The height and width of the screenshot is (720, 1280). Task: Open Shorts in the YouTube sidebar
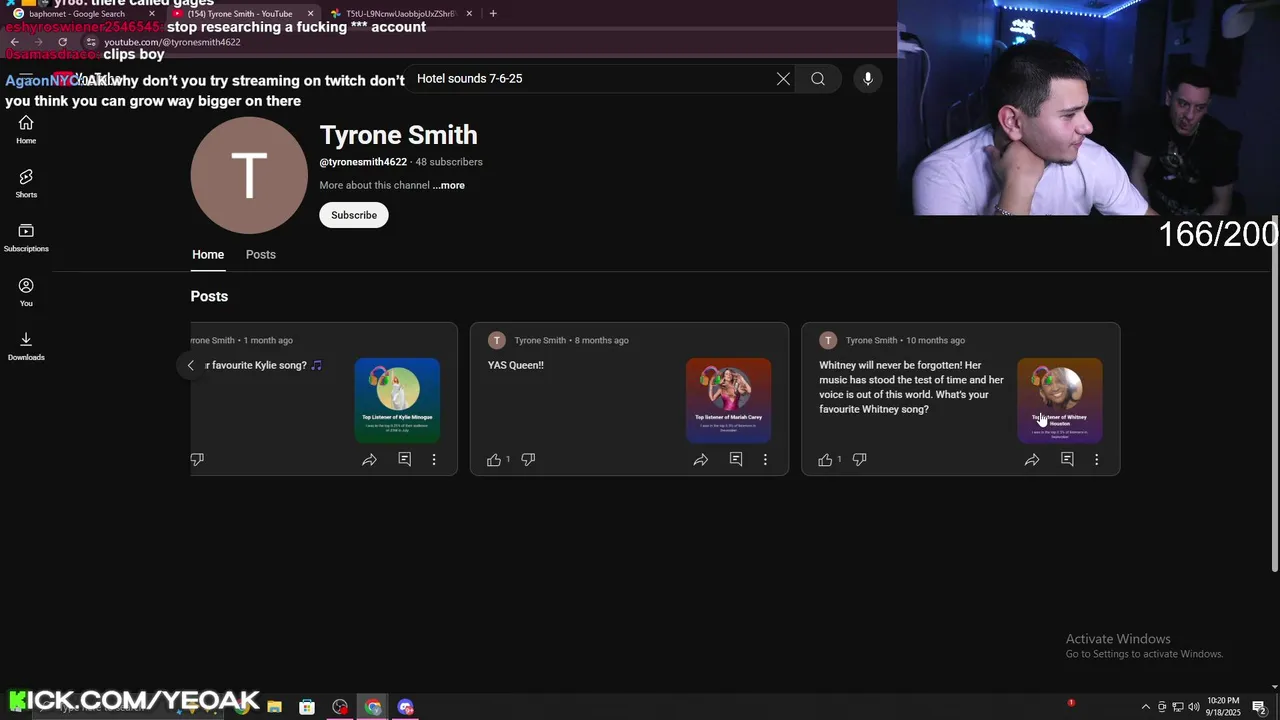(x=26, y=183)
